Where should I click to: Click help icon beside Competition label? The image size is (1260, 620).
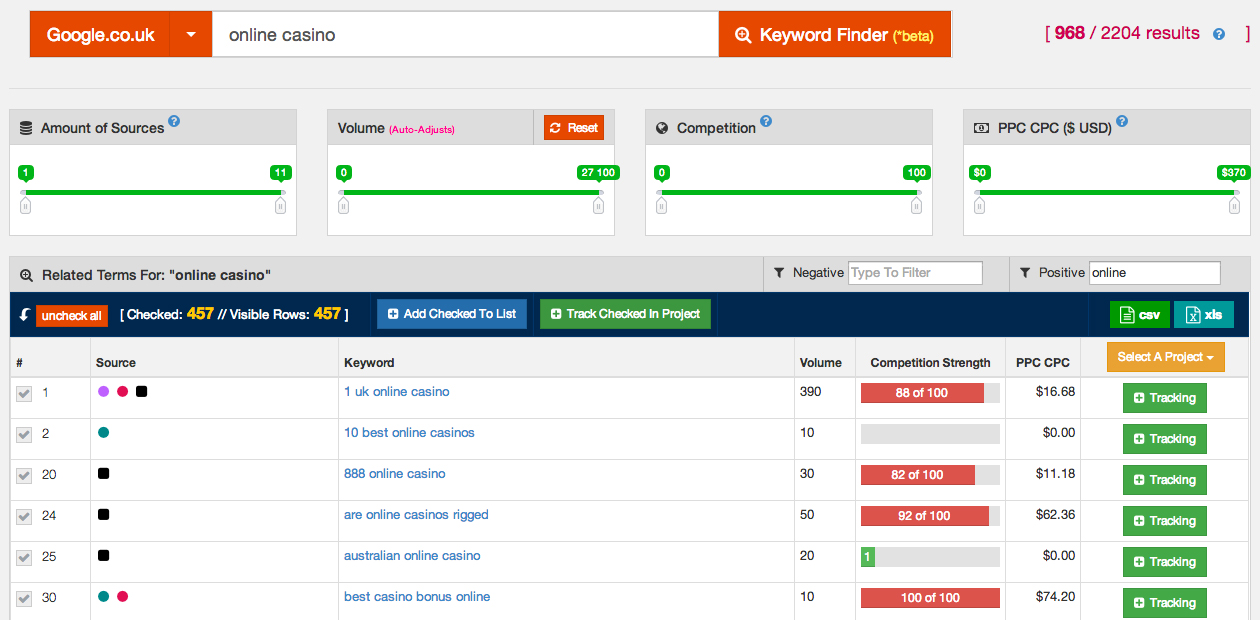pos(766,122)
